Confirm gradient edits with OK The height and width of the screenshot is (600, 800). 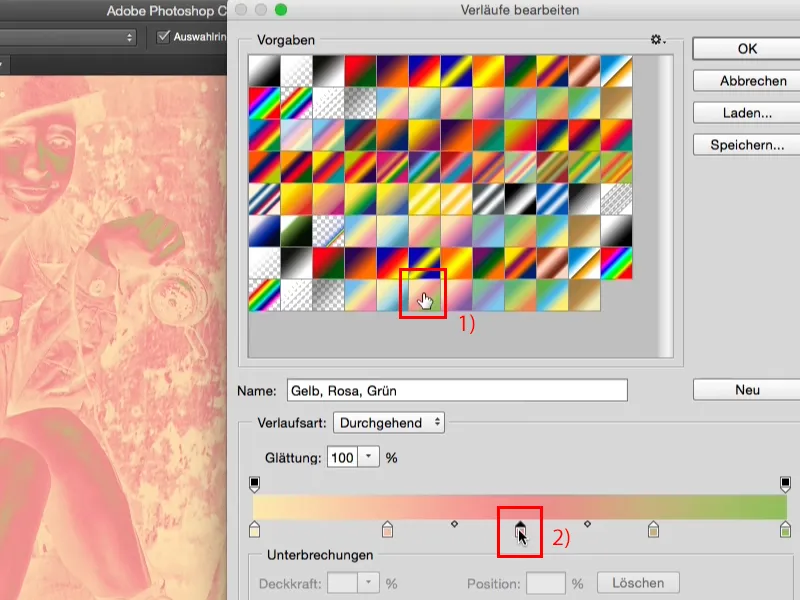(745, 48)
